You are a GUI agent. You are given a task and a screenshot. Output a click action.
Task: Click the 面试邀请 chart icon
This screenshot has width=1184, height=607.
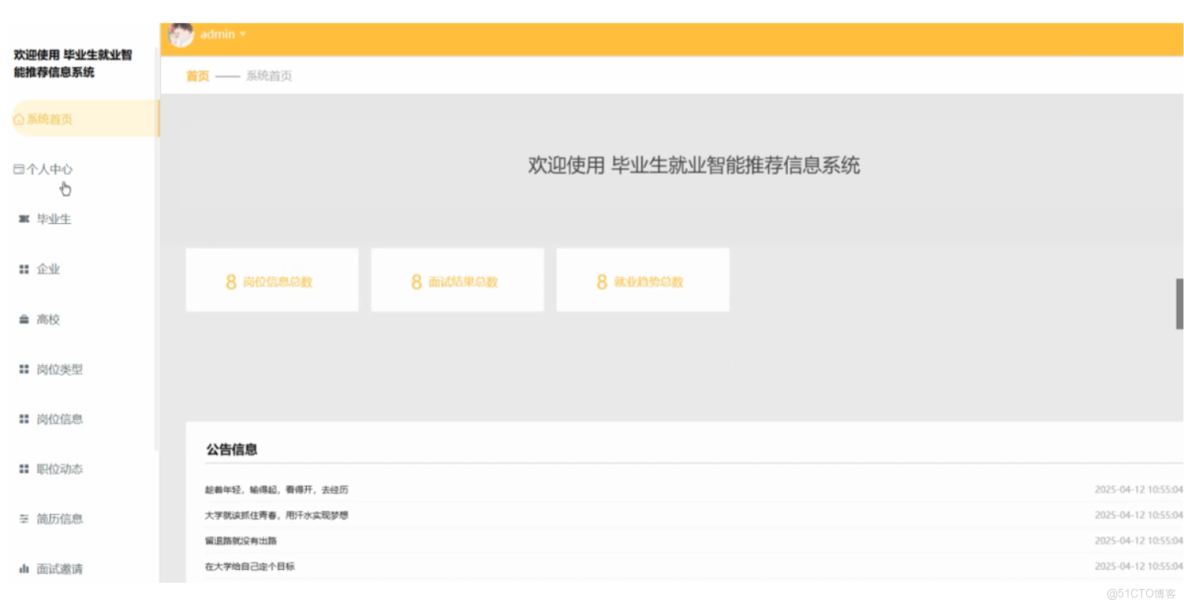(x=26, y=568)
